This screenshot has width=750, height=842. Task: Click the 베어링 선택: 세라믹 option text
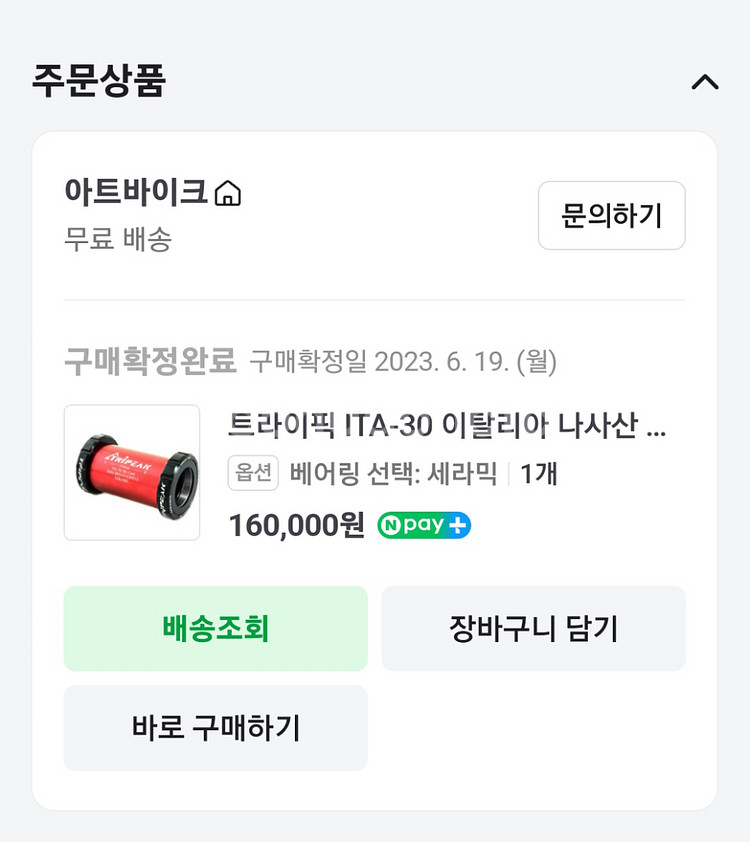(394, 473)
